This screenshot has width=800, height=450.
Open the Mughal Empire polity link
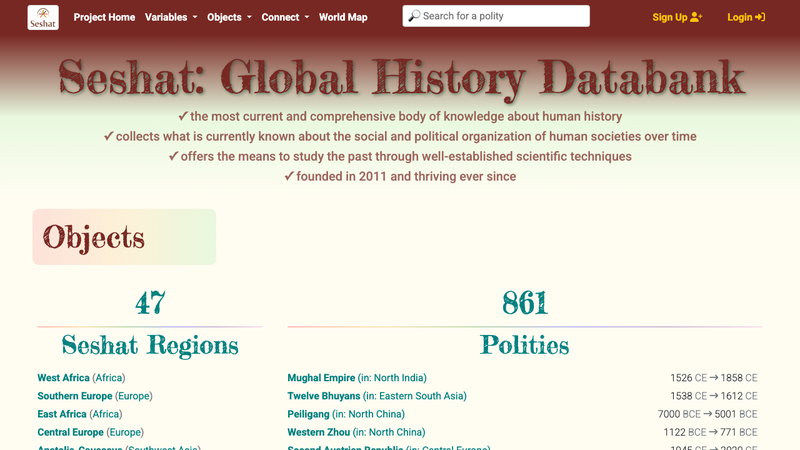(321, 378)
